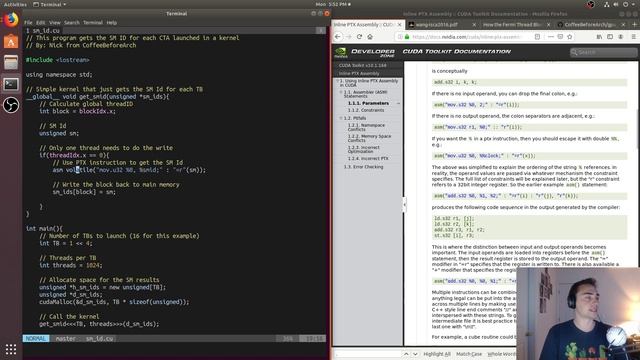Viewport: 640px width, 360px height.
Task: Open View menu in Terminal
Action: (54, 22)
